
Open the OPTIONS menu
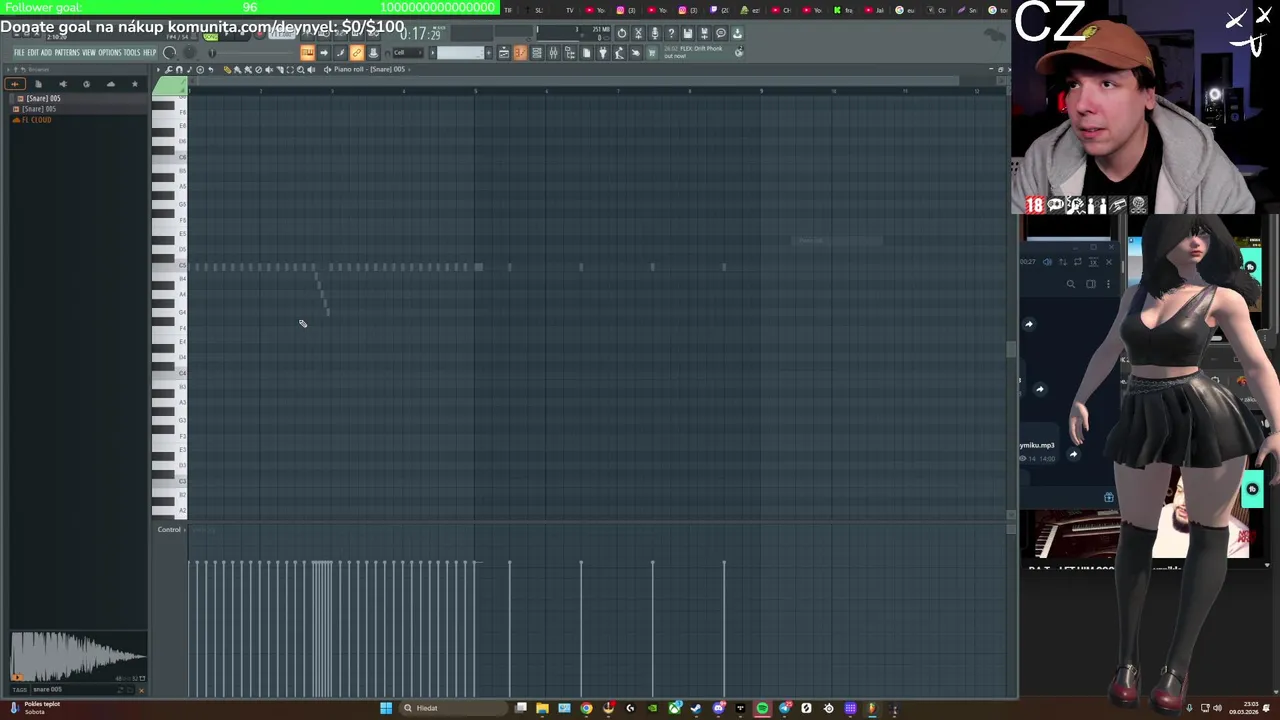click(109, 52)
